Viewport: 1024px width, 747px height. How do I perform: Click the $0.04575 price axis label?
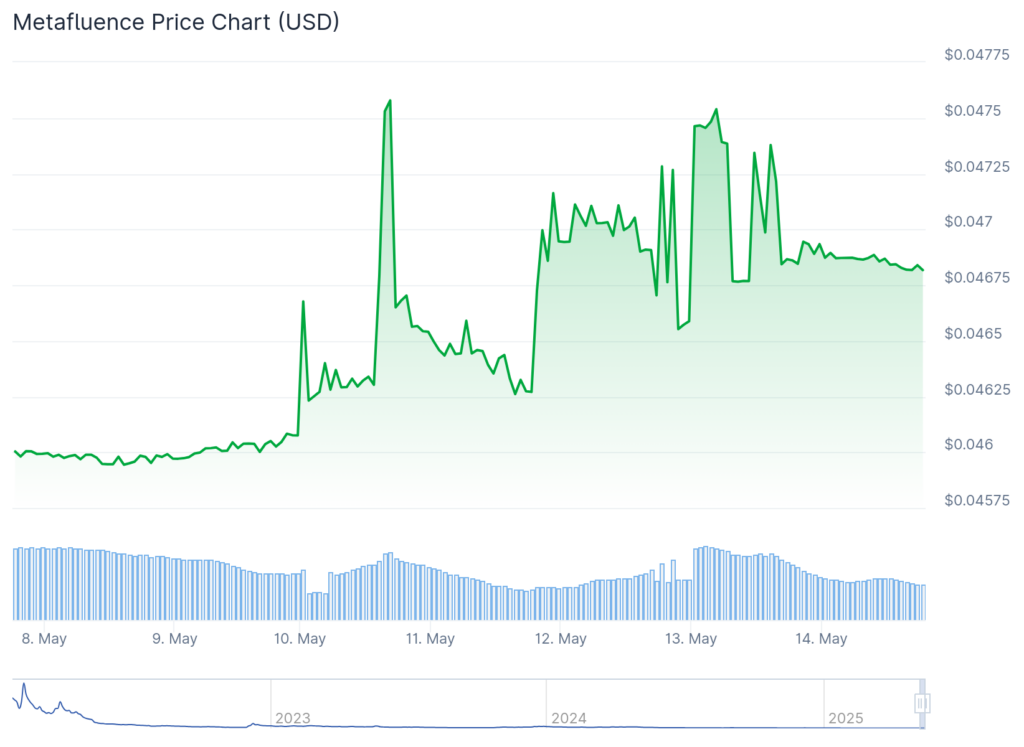[975, 500]
